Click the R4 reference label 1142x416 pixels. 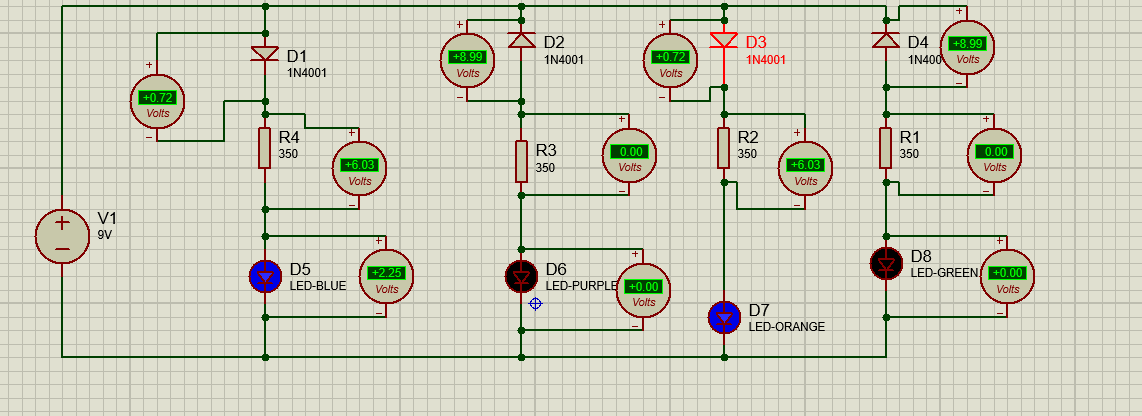click(x=289, y=138)
